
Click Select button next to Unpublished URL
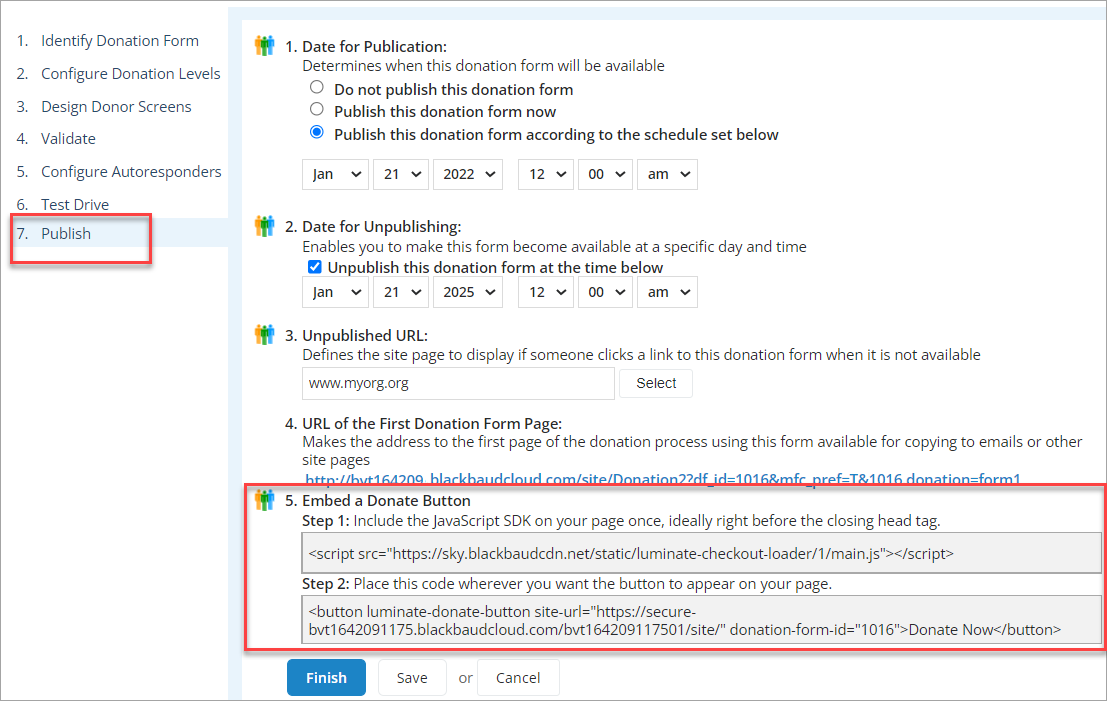tap(656, 383)
